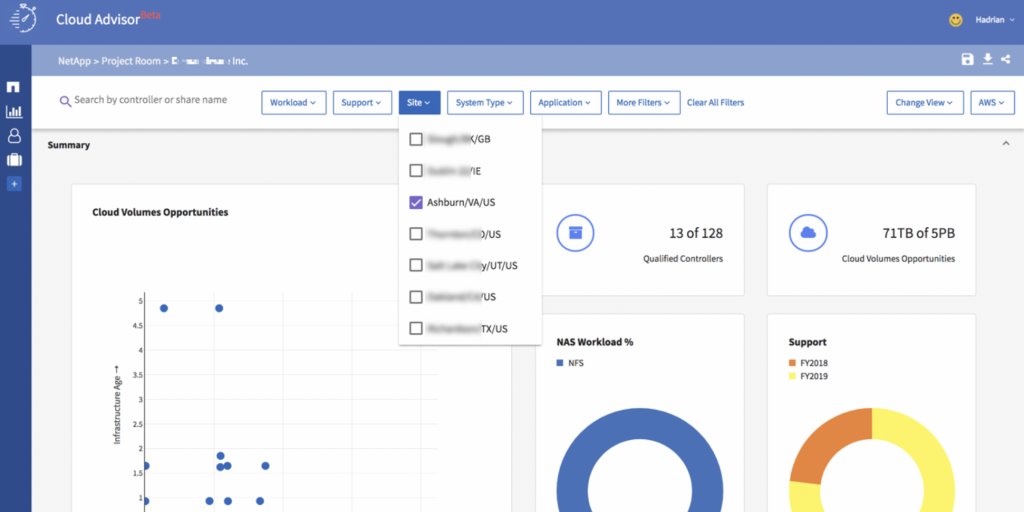Viewport: 1024px width, 512px height.
Task: Click the plus icon in the sidebar
Action: coord(14,184)
